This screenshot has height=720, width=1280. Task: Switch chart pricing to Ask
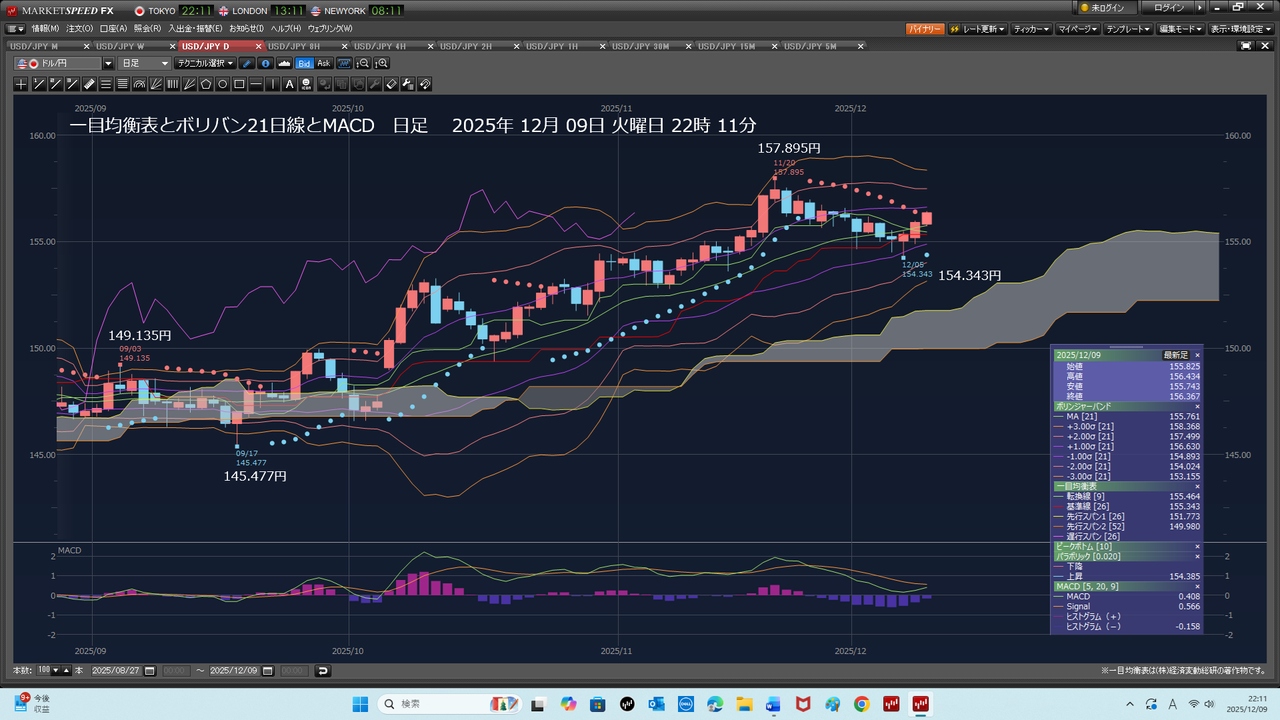(323, 63)
